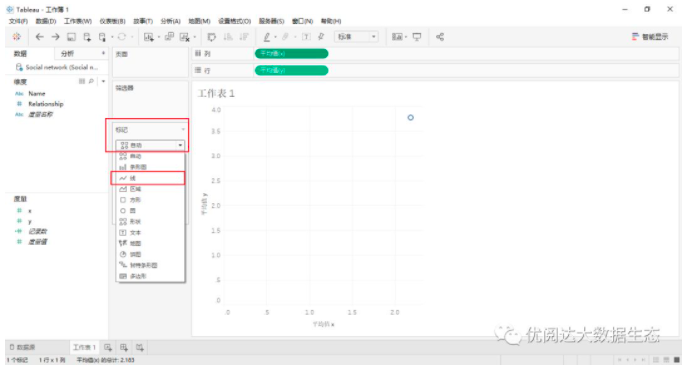Click the Presentation mode monitor icon
Viewport: 683px width, 368px height.
click(417, 37)
